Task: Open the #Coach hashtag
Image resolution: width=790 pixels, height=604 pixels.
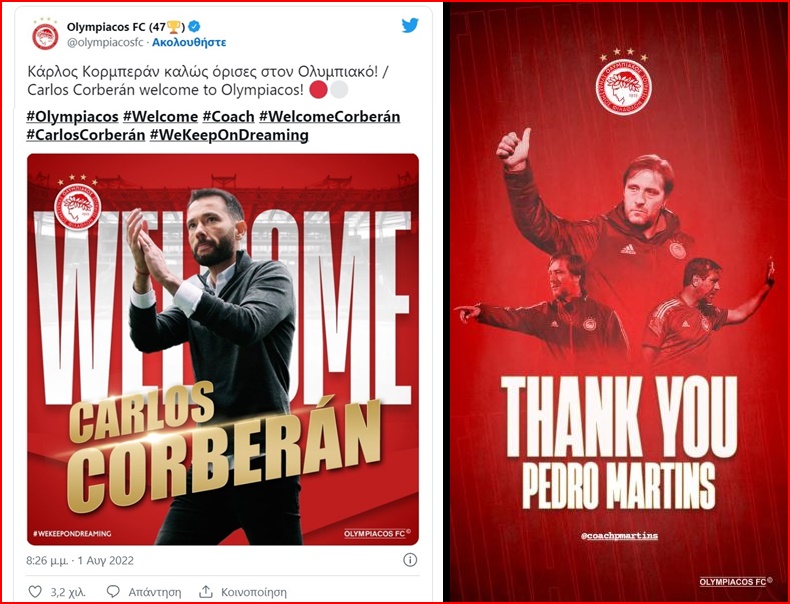Action: click(x=228, y=116)
